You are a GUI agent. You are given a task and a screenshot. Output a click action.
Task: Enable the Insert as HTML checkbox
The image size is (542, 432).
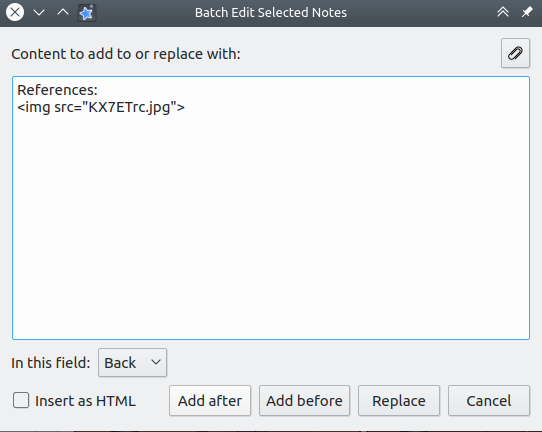[x=21, y=400]
